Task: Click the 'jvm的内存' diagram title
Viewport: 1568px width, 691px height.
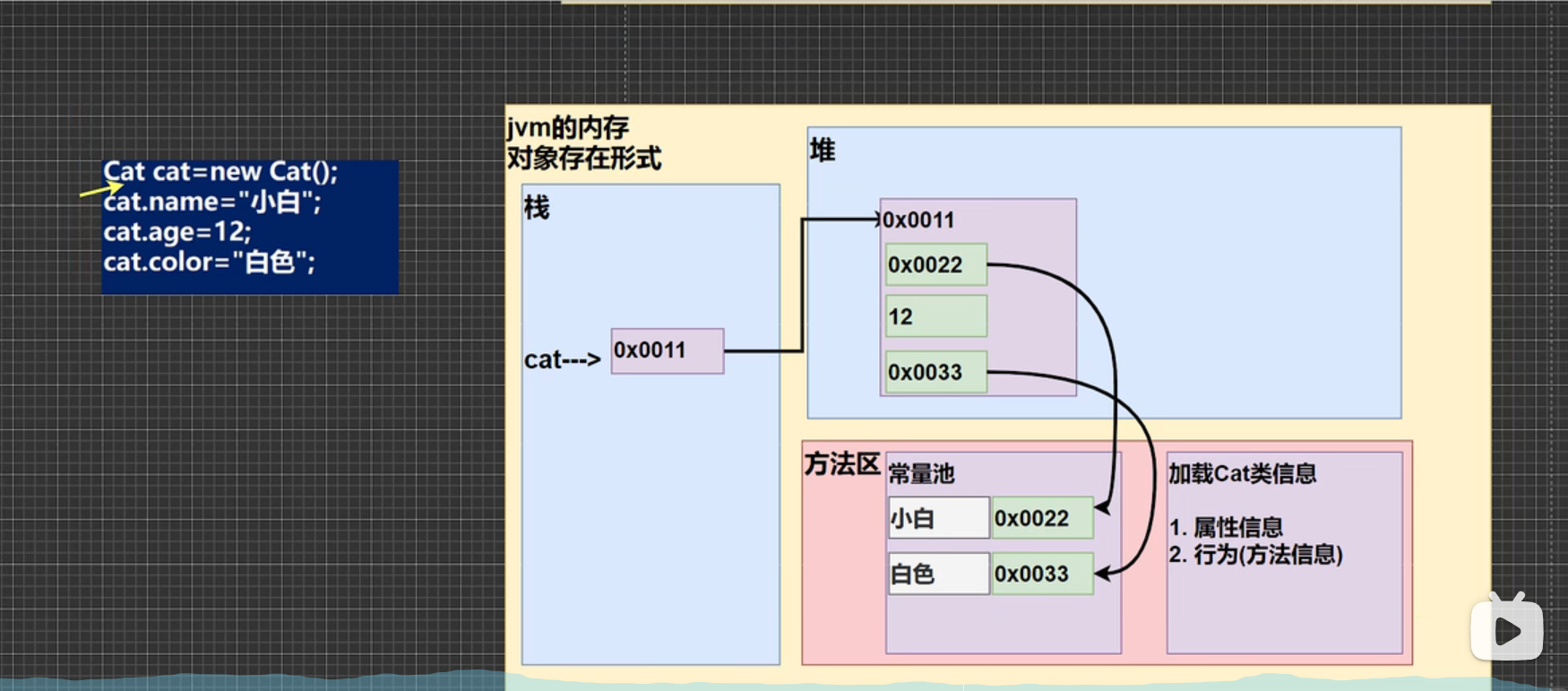Action: click(x=568, y=127)
